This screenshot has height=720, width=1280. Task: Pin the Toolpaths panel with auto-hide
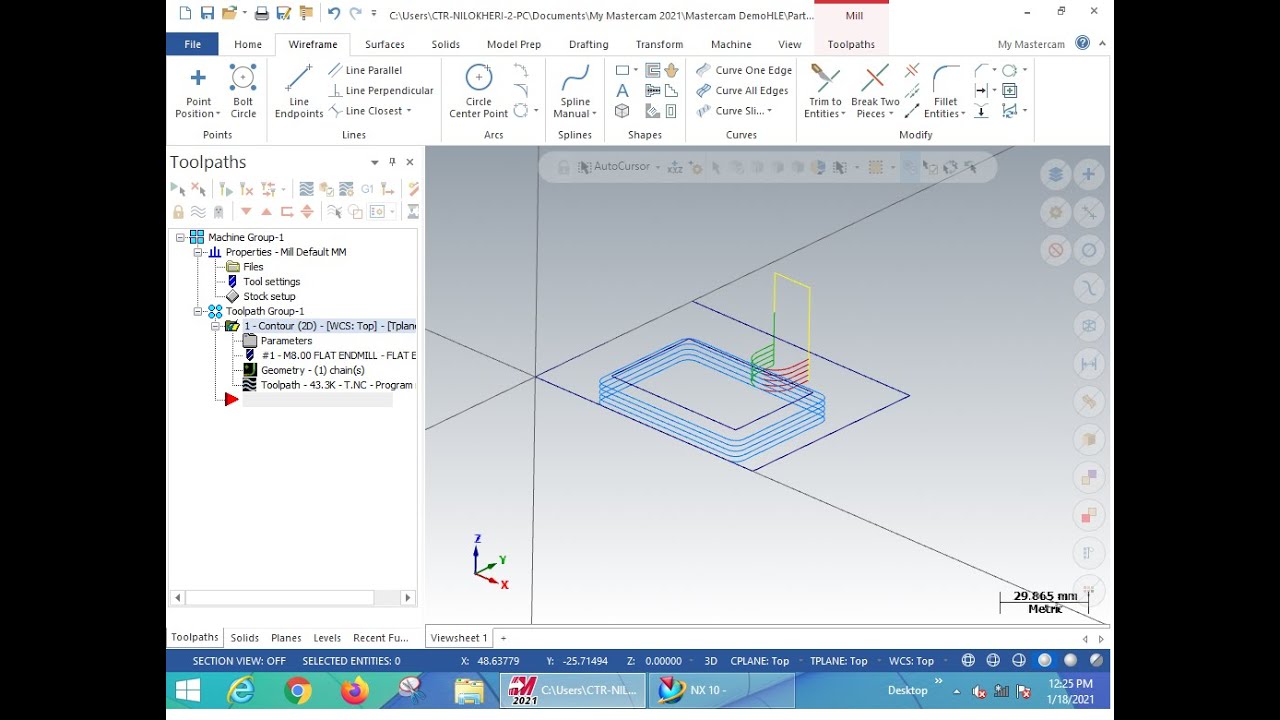[x=392, y=162]
